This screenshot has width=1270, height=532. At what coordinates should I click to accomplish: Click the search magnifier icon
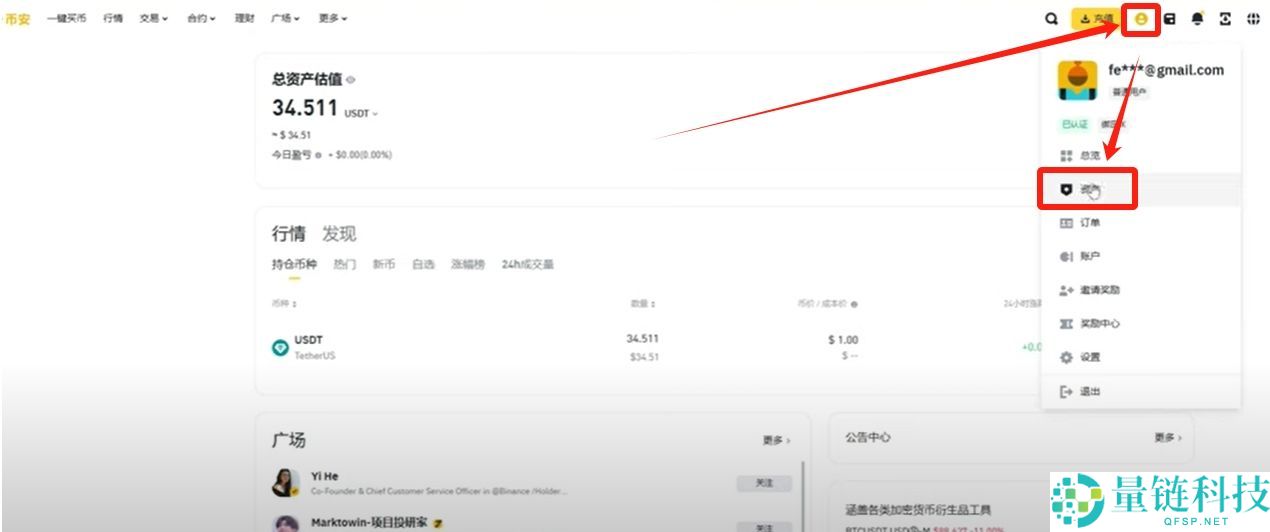pos(1051,18)
